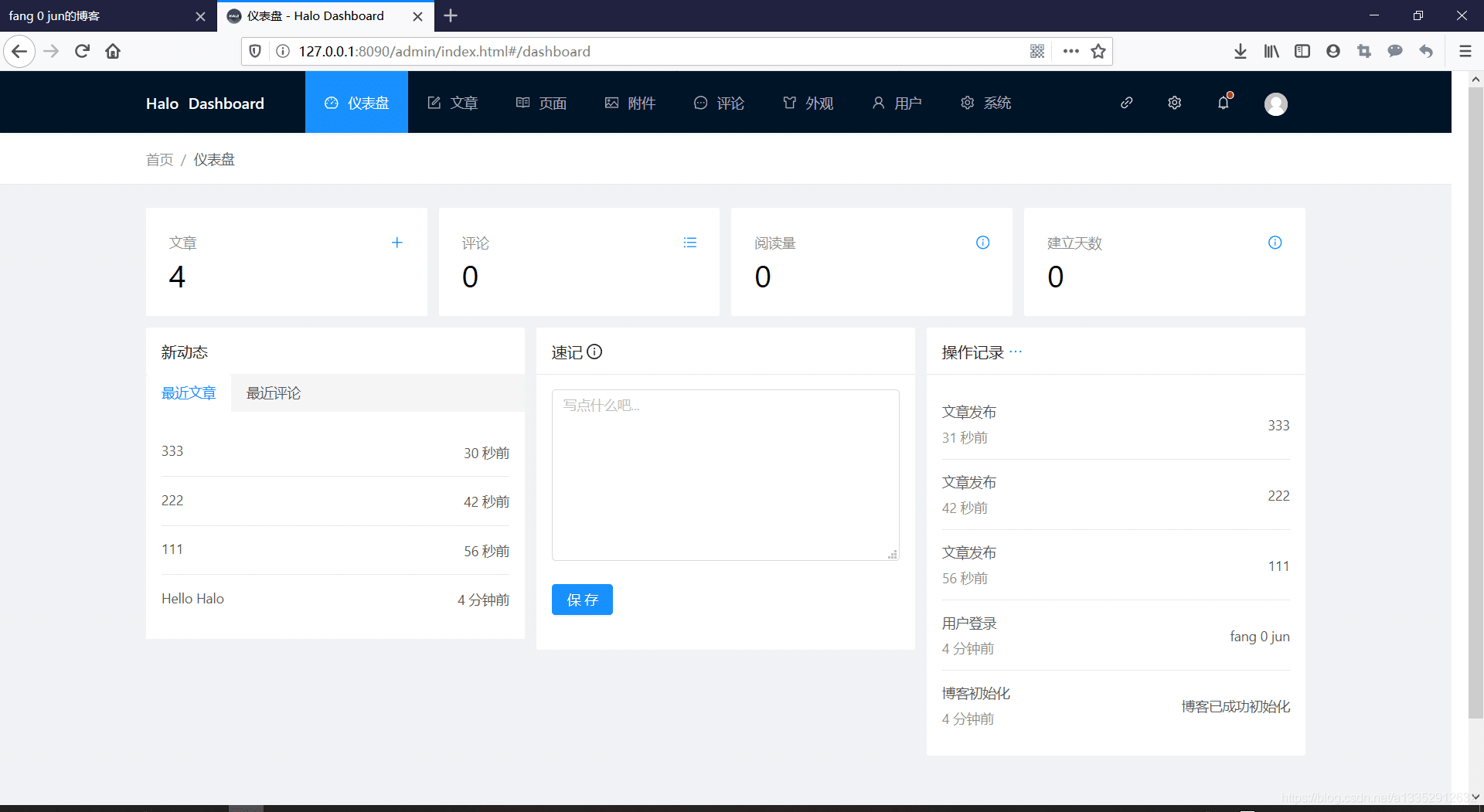Open the 系统 navigation menu
The width and height of the screenshot is (1484, 812).
(x=985, y=103)
